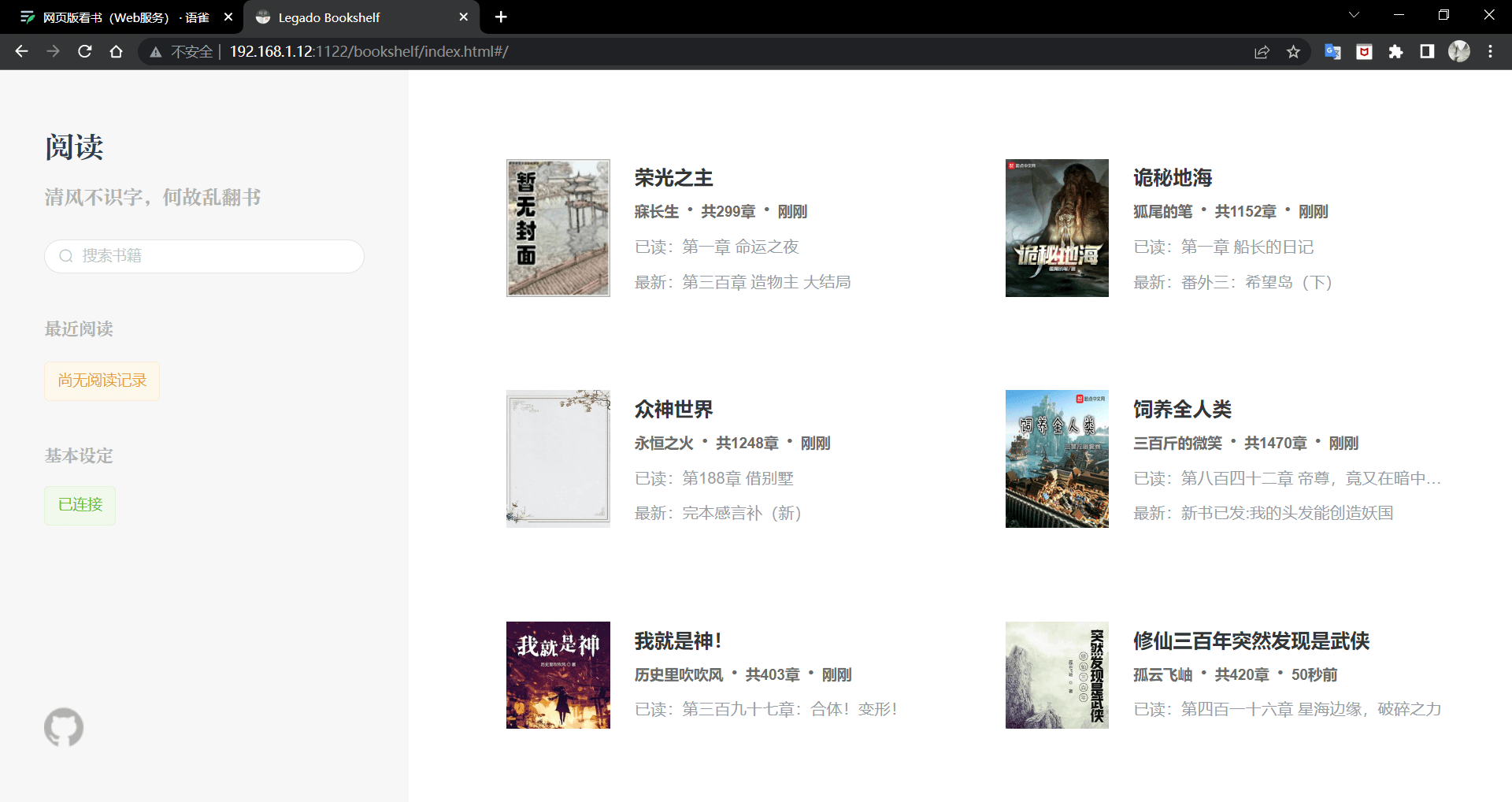Open the Chrome three-dot menu
1512x802 pixels.
point(1490,51)
